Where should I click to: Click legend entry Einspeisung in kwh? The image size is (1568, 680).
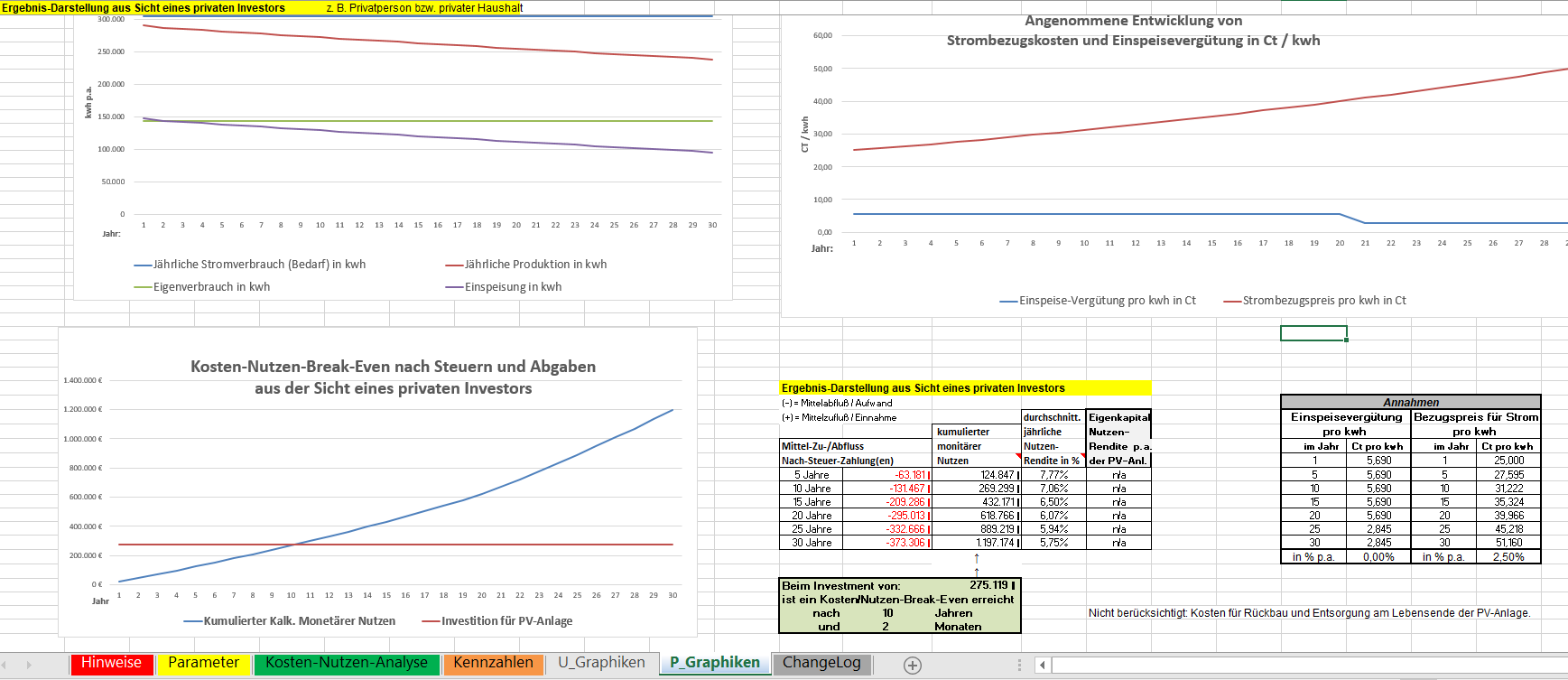pos(512,287)
